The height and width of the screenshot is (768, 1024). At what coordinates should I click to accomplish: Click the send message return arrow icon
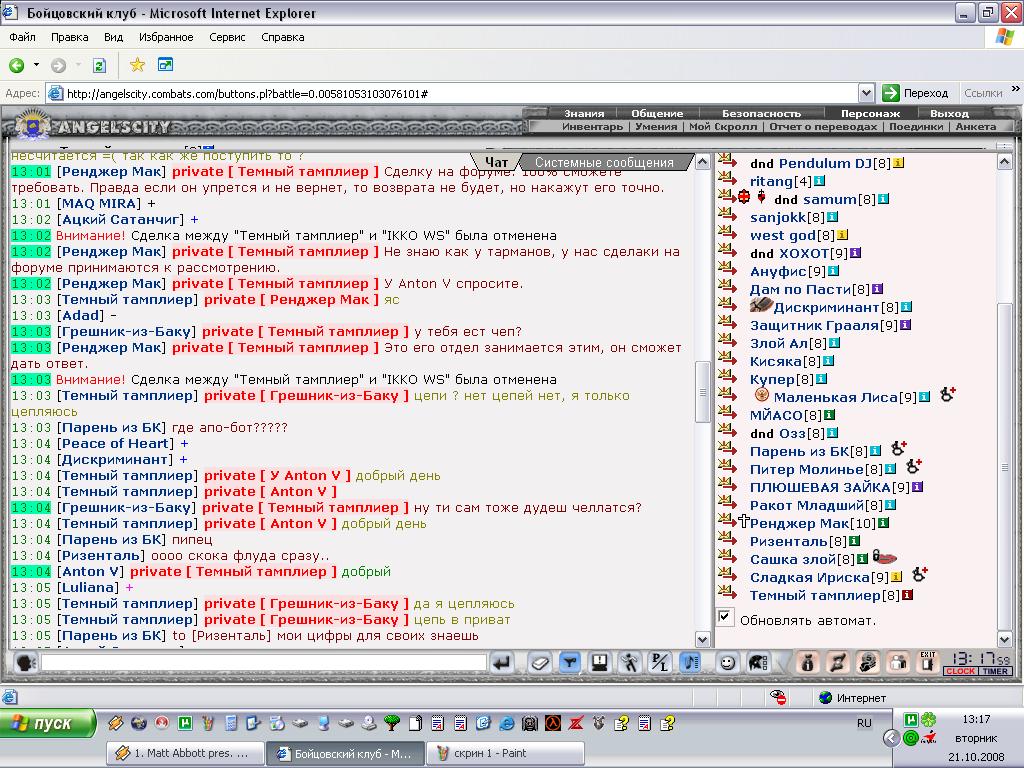tap(502, 663)
